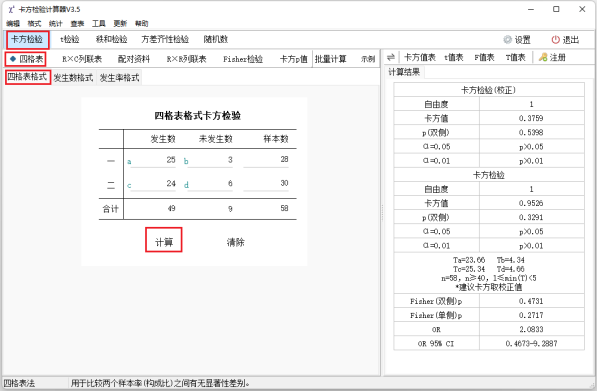Screen dimensions: 598x391
Task: Click the 四格表法 status bar label
Action: 19,383
